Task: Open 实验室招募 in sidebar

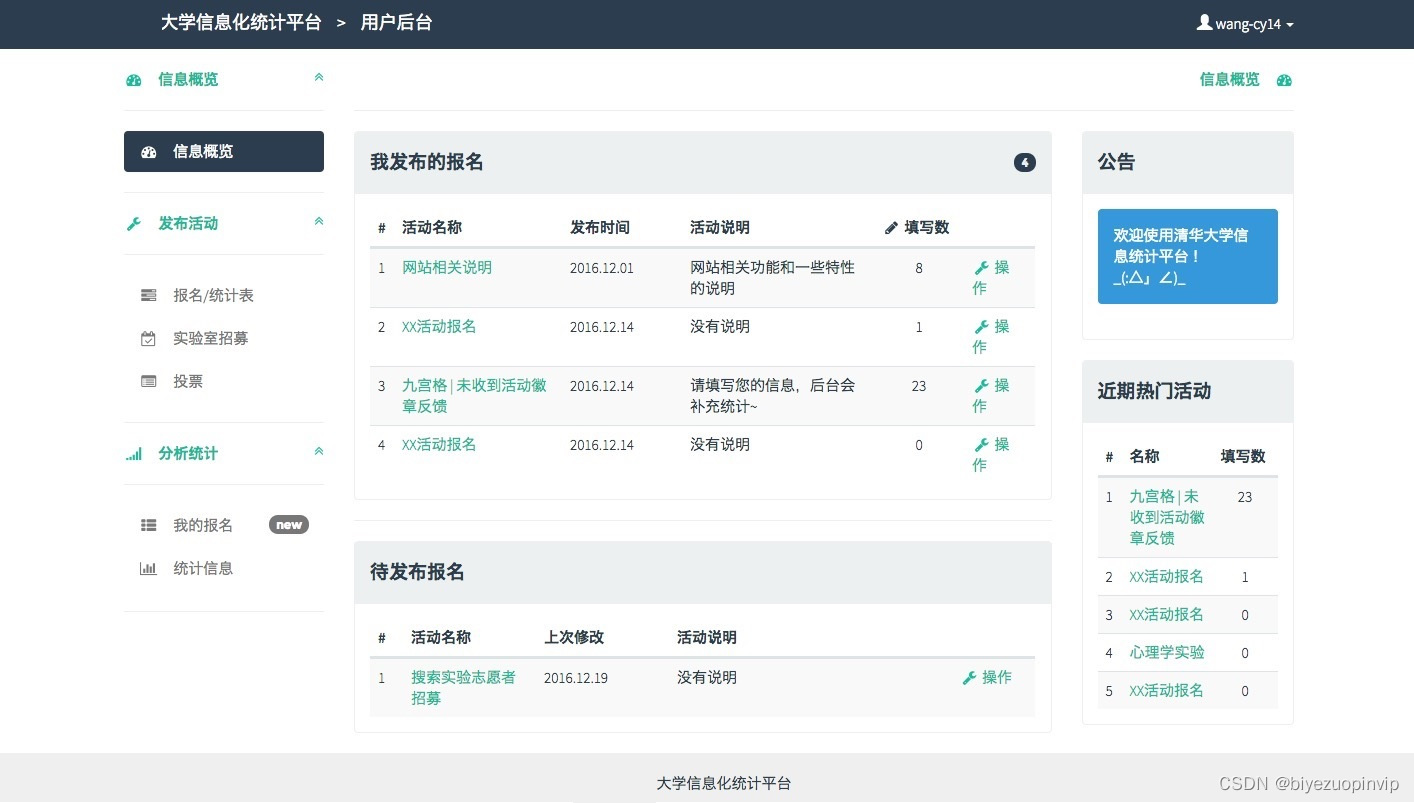Action: pyautogui.click(x=210, y=338)
